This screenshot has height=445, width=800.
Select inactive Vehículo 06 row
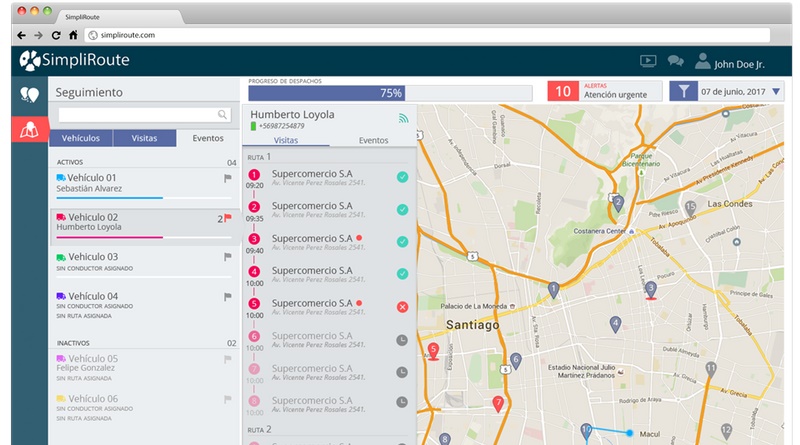[x=144, y=408]
